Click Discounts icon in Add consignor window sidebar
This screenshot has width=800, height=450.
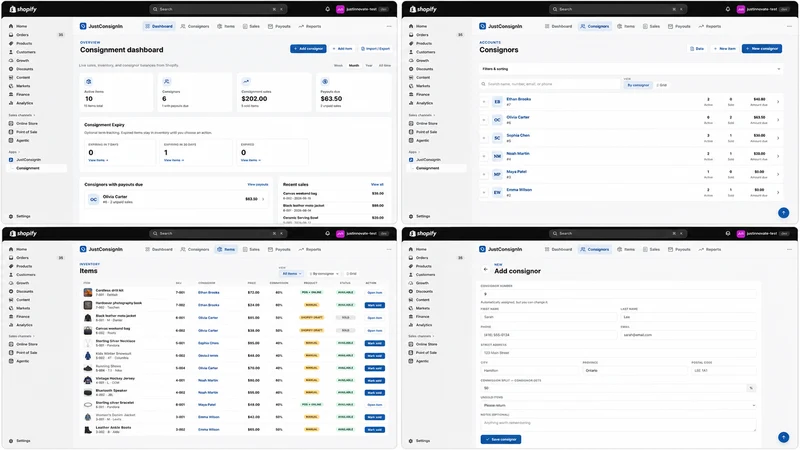[411, 291]
